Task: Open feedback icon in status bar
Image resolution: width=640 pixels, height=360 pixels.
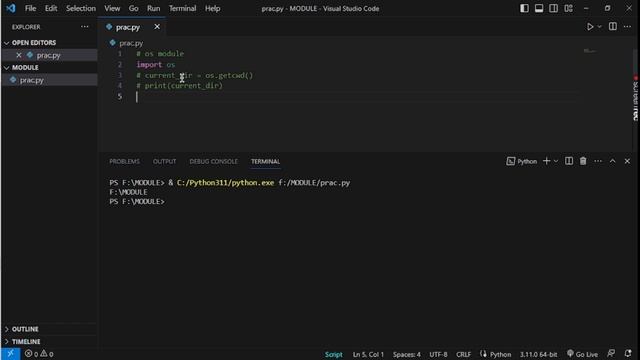Action: tap(611, 353)
